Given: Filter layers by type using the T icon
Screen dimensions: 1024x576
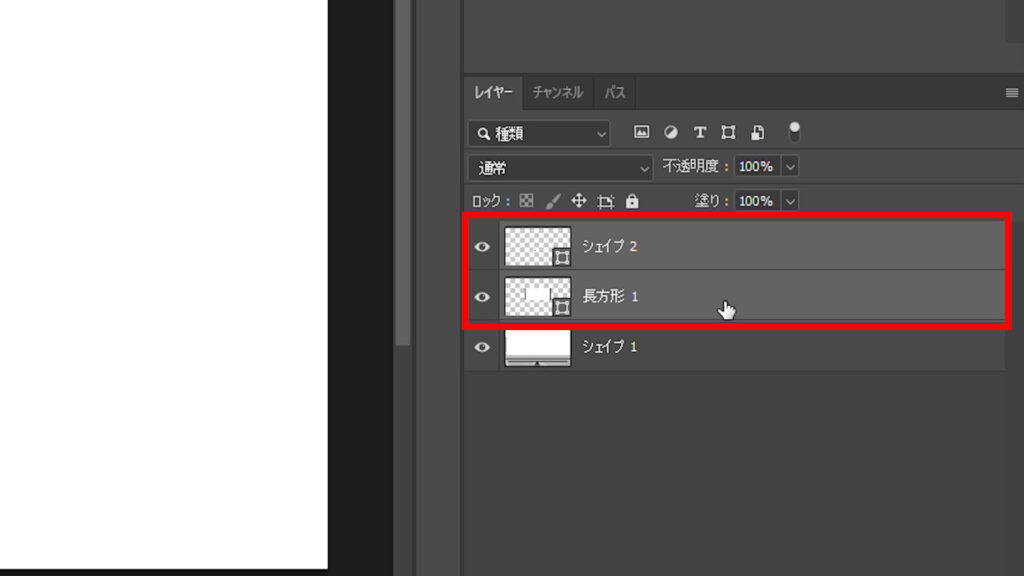Looking at the screenshot, I should (699, 131).
